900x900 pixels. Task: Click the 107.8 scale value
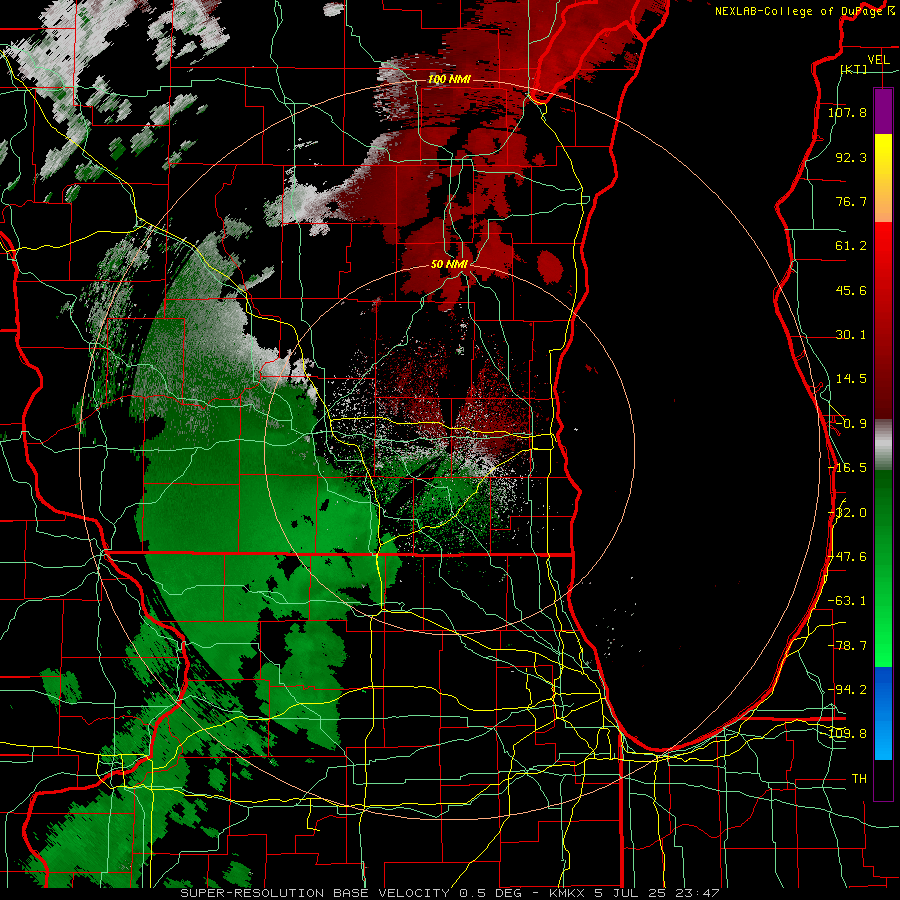click(x=847, y=112)
